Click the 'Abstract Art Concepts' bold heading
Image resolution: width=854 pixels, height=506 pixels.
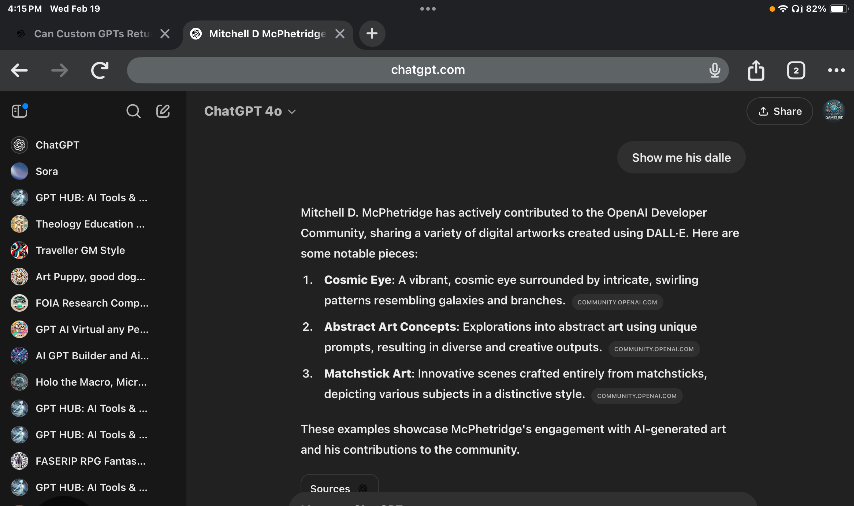coord(391,327)
